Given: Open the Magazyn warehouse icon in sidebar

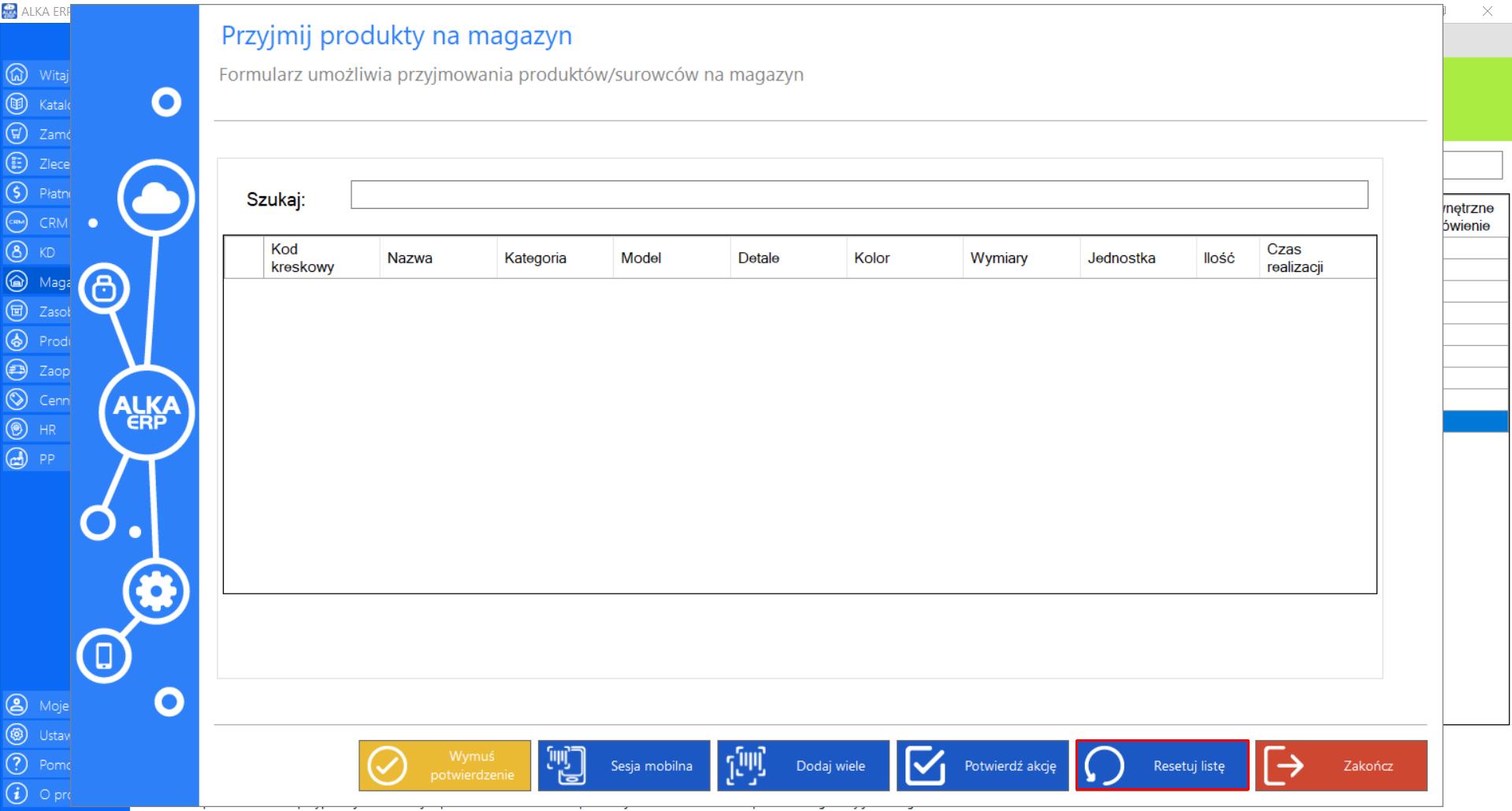Looking at the screenshot, I should tap(17, 281).
